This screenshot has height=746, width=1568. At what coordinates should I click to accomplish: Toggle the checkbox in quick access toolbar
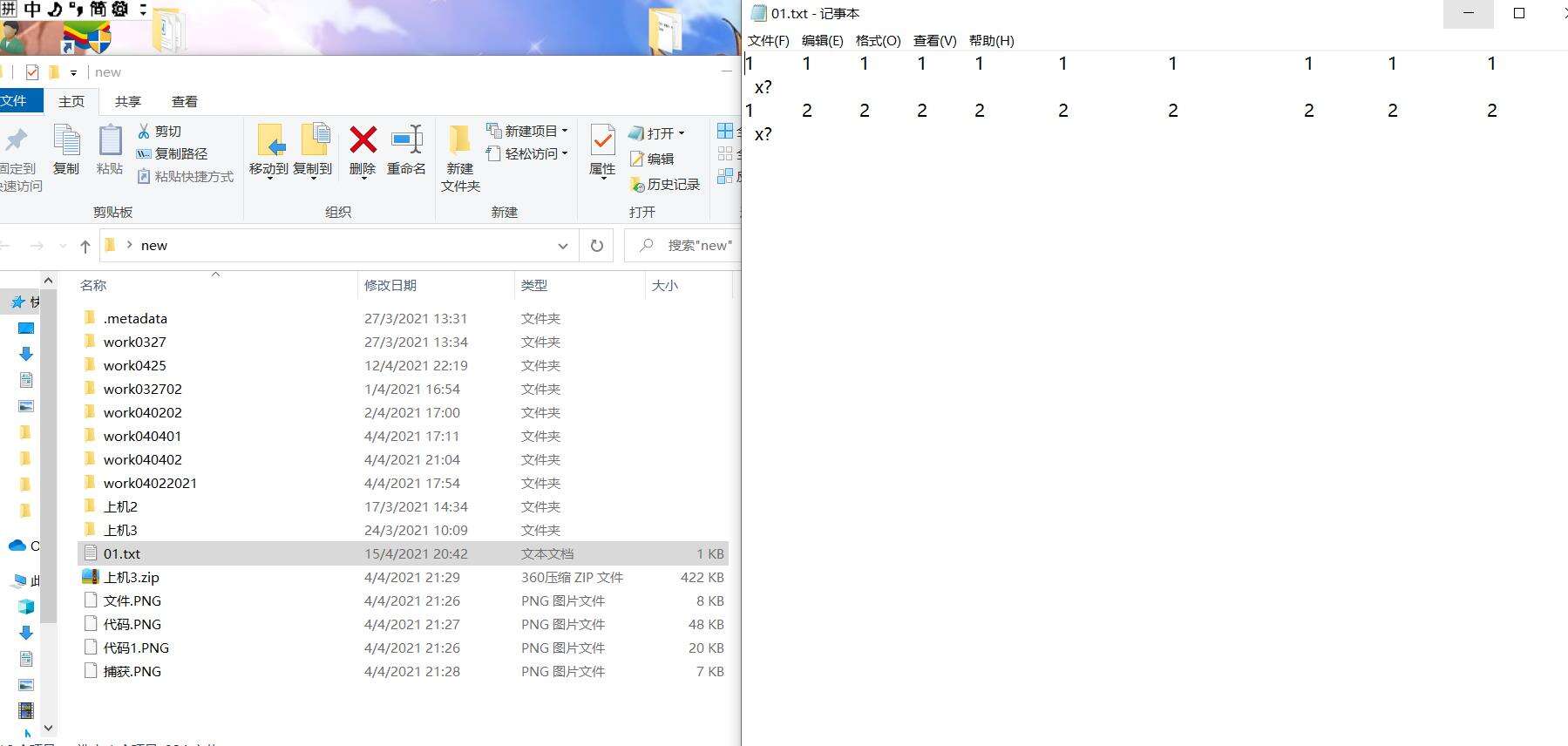click(x=32, y=72)
